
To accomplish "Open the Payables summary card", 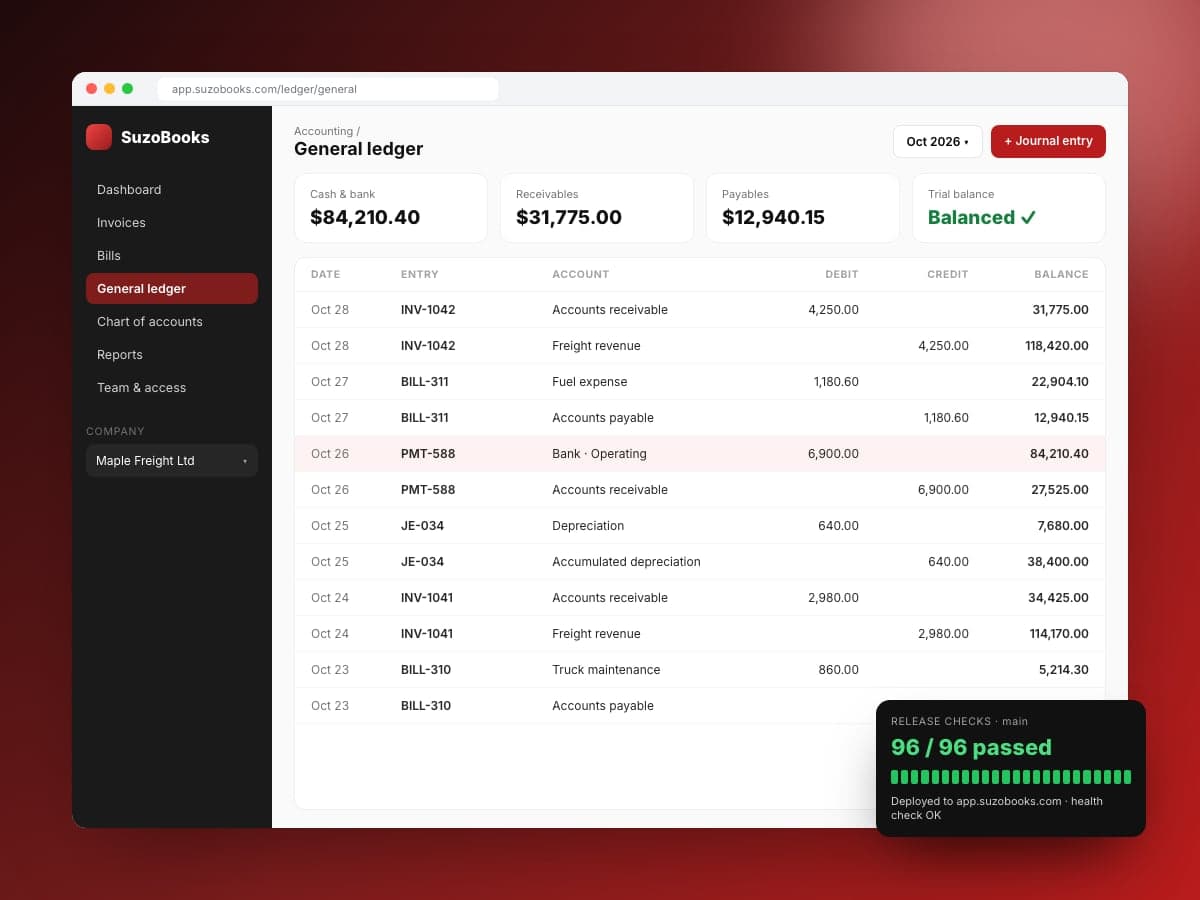I will click(803, 208).
